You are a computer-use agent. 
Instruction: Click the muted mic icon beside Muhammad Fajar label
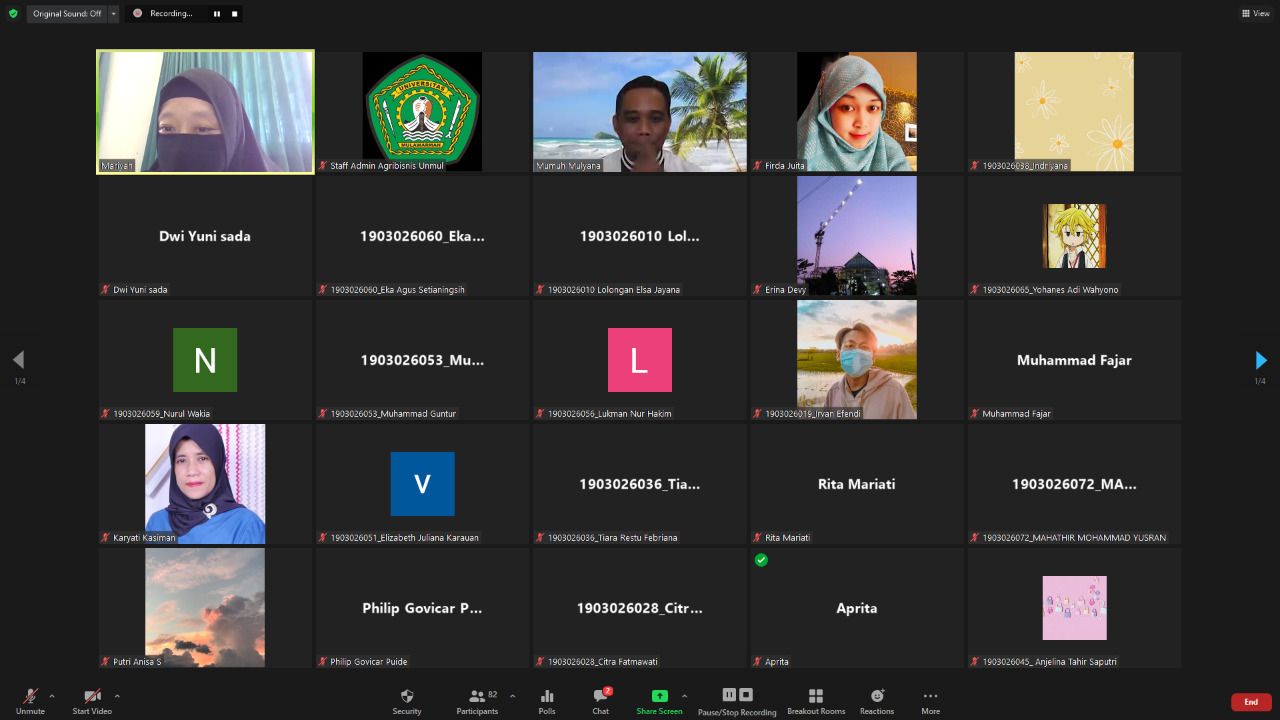pos(975,413)
